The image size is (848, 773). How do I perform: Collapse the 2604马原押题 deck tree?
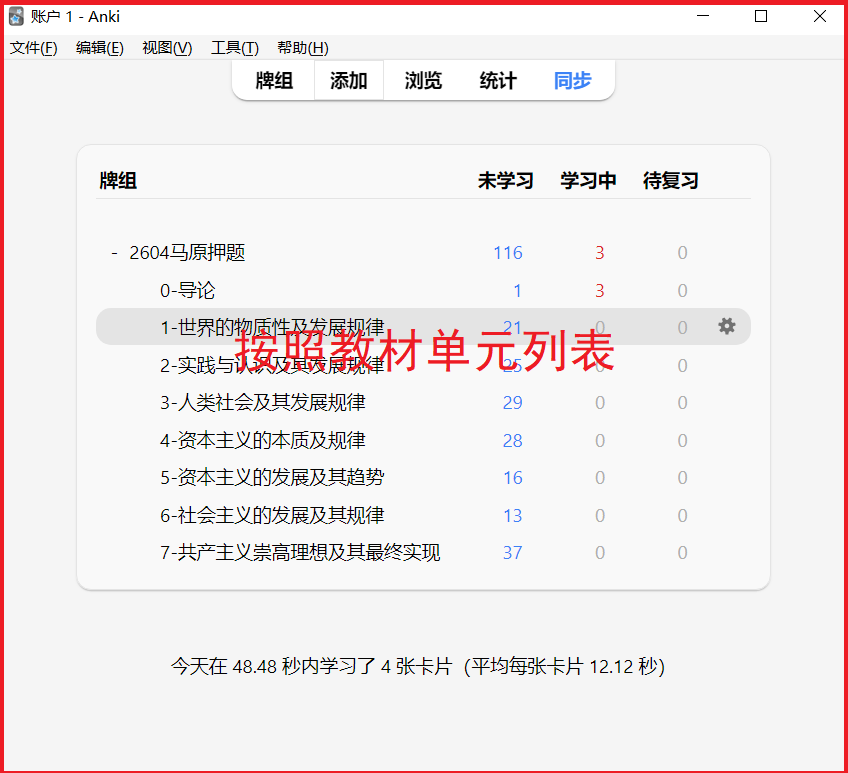click(x=114, y=252)
